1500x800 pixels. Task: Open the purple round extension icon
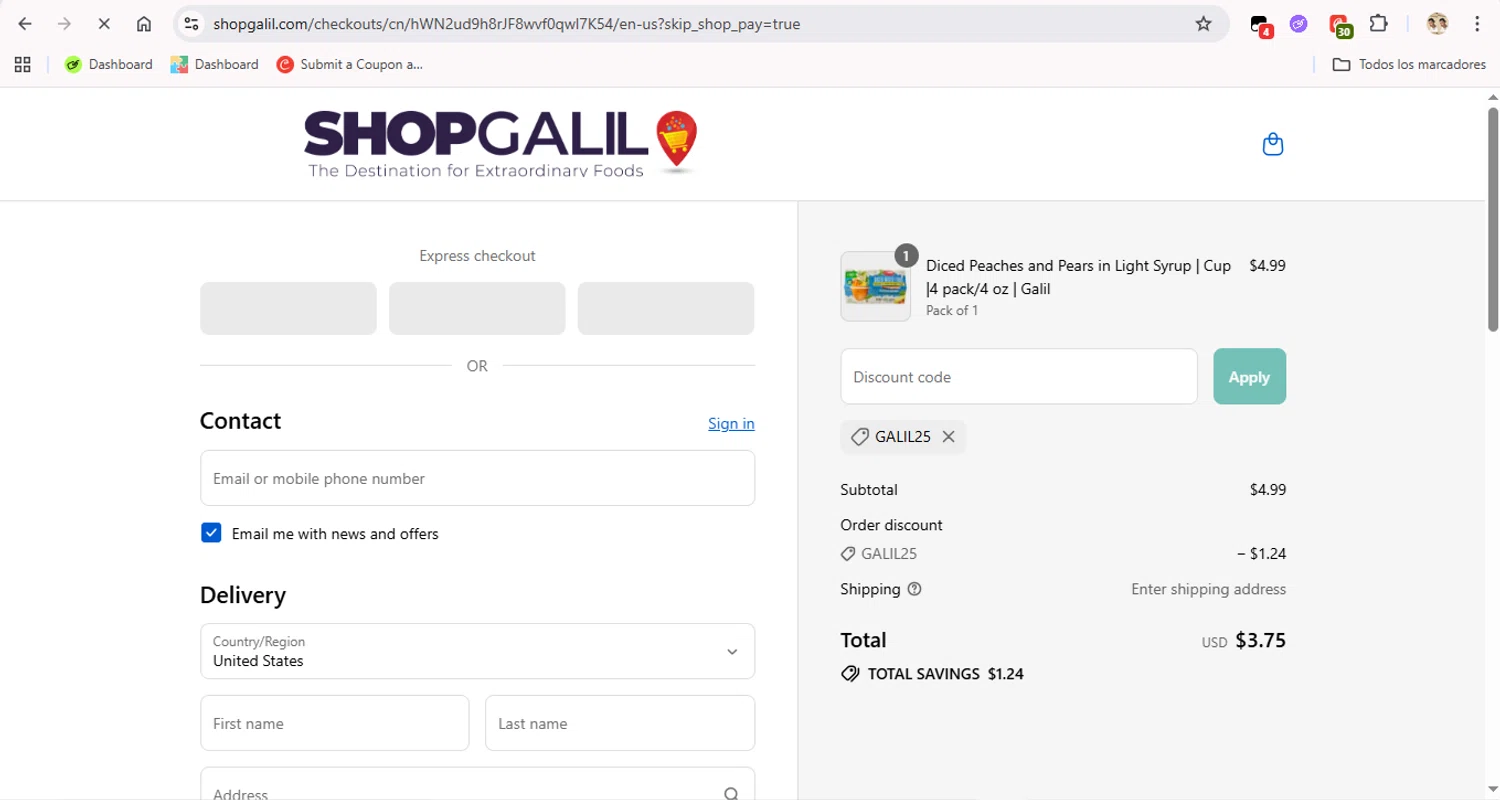point(1298,24)
